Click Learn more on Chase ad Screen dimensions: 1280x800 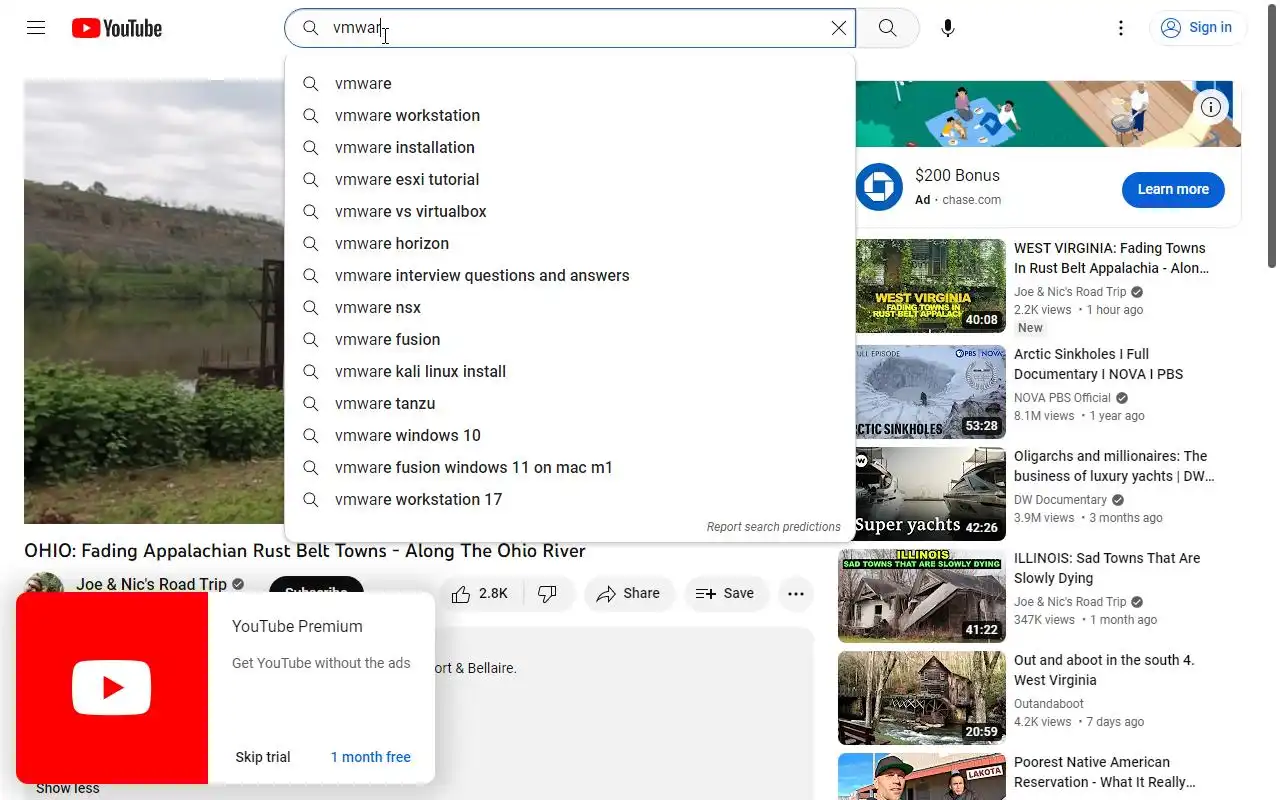point(1173,189)
